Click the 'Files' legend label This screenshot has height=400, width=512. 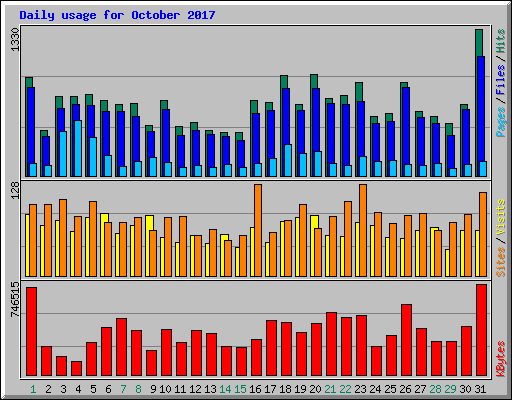tap(501, 80)
